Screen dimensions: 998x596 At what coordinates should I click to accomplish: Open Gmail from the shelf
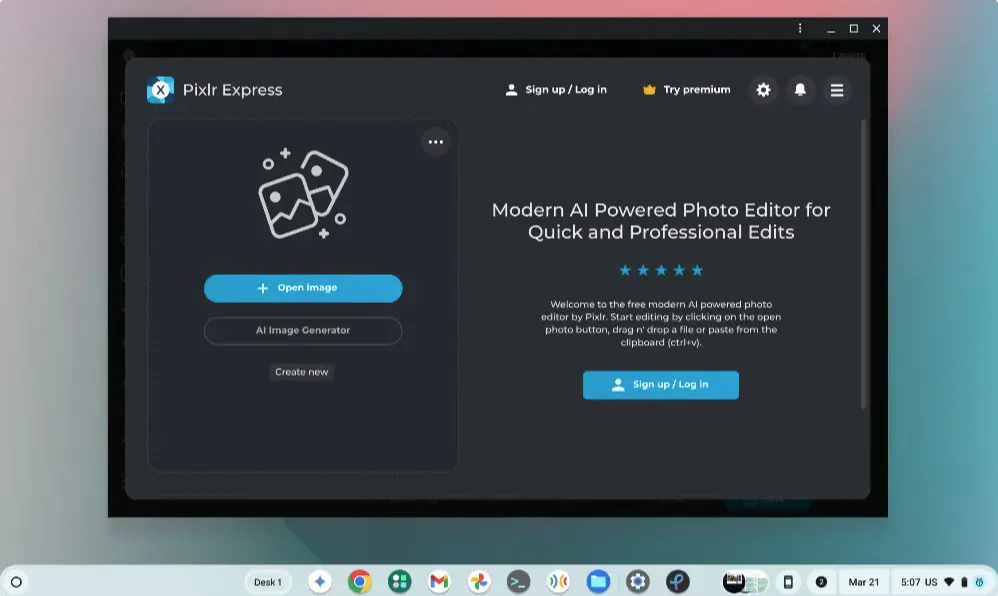(439, 581)
